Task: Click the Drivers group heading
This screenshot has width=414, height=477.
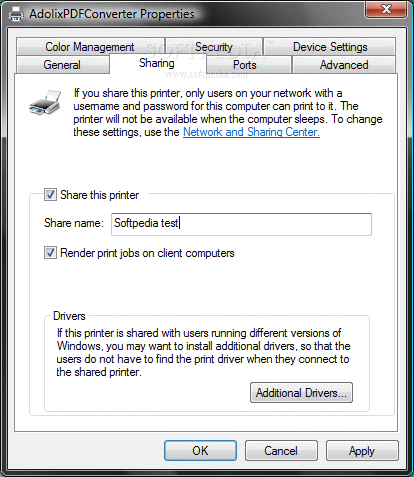Action: [x=69, y=316]
